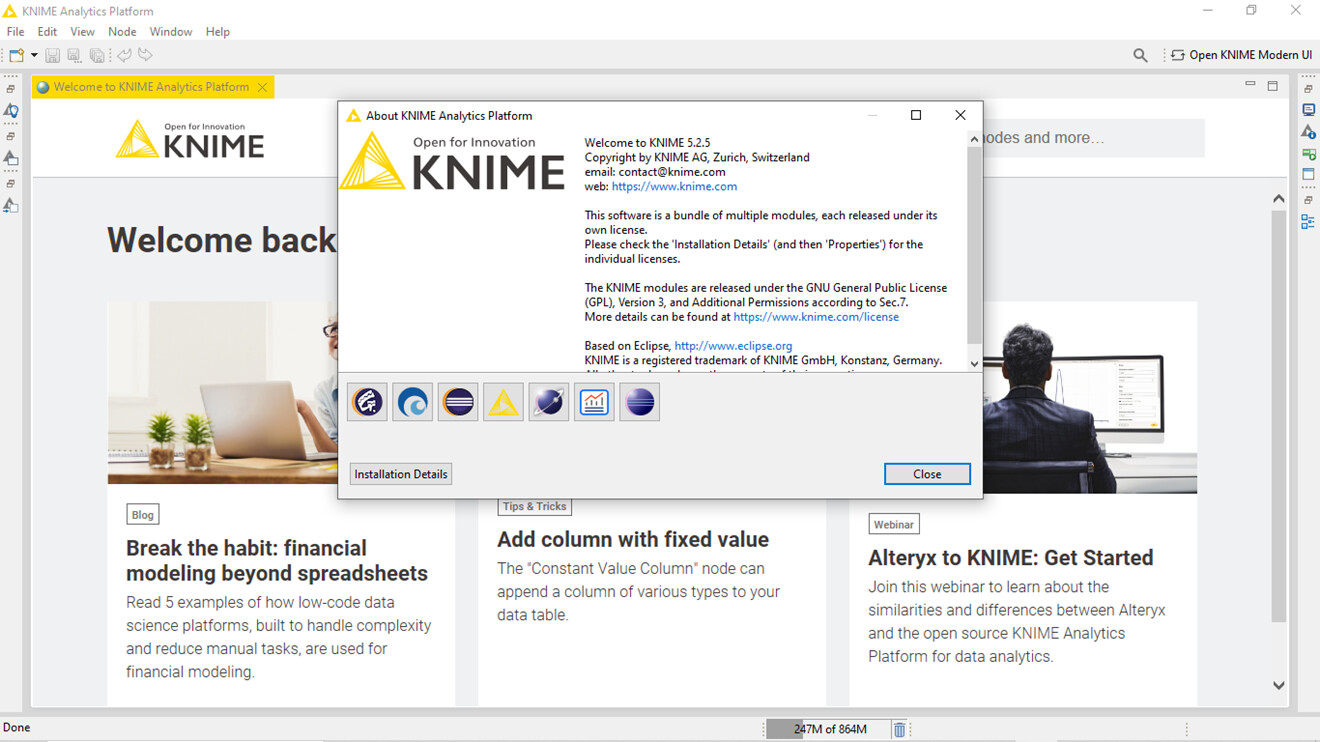Click the Undo arrow in the toolbar
The height and width of the screenshot is (742, 1320).
[124, 56]
